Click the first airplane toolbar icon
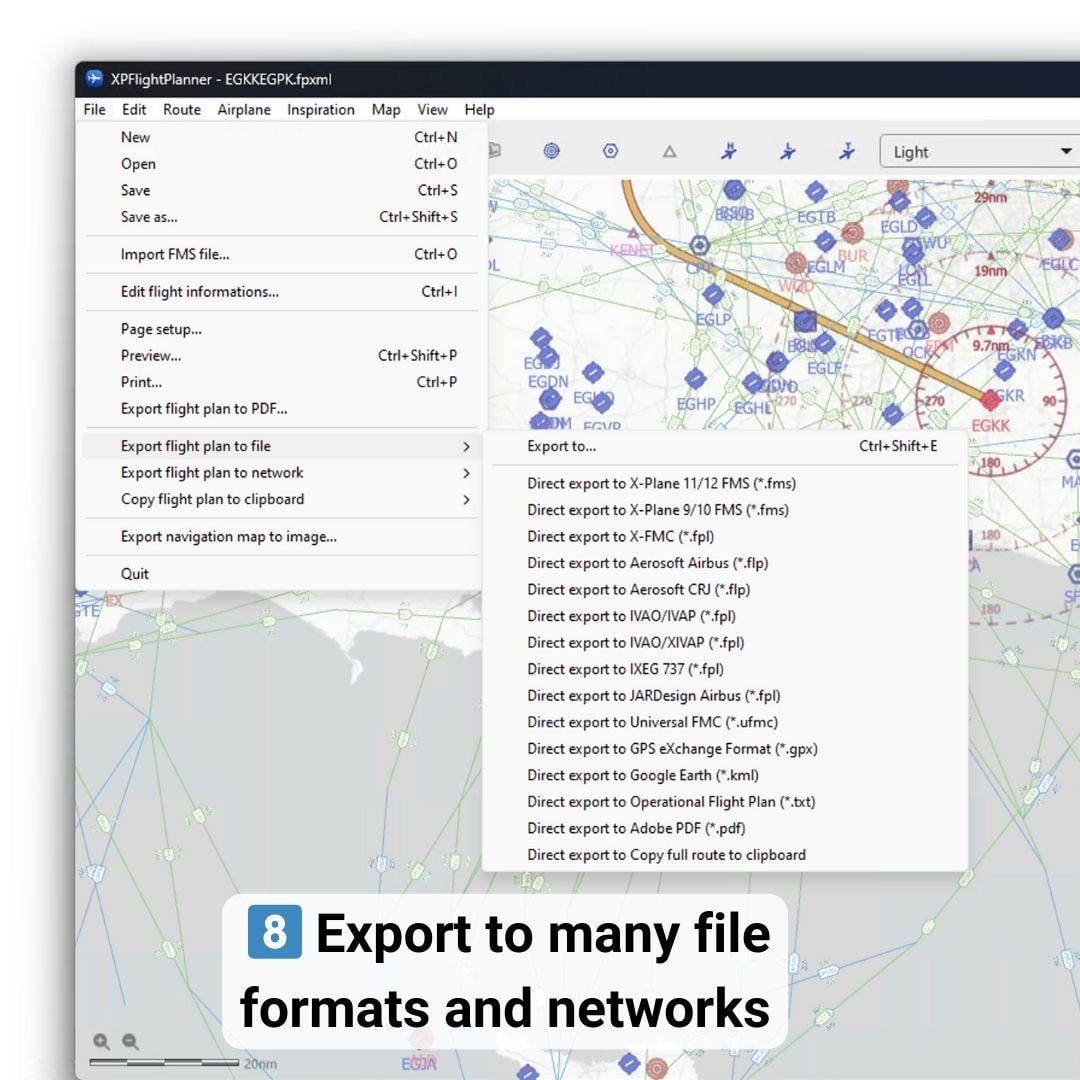The width and height of the screenshot is (1080, 1080). point(729,151)
